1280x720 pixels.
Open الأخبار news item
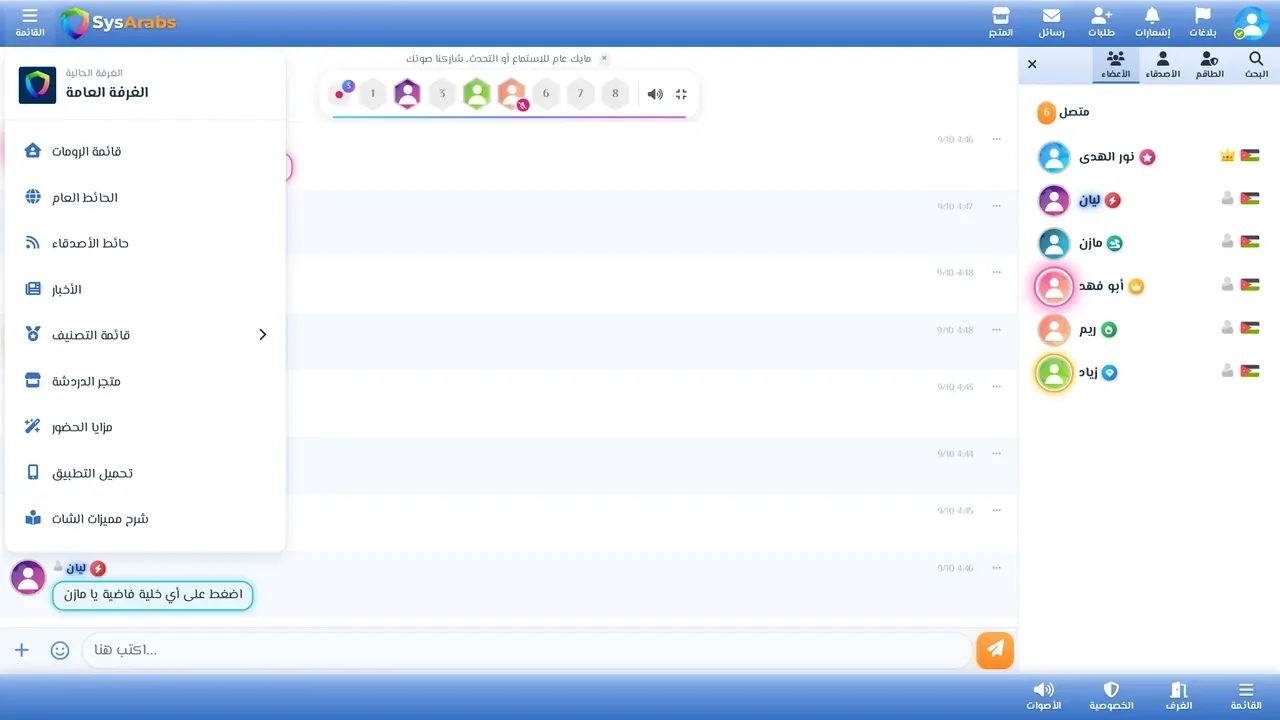[x=145, y=289]
